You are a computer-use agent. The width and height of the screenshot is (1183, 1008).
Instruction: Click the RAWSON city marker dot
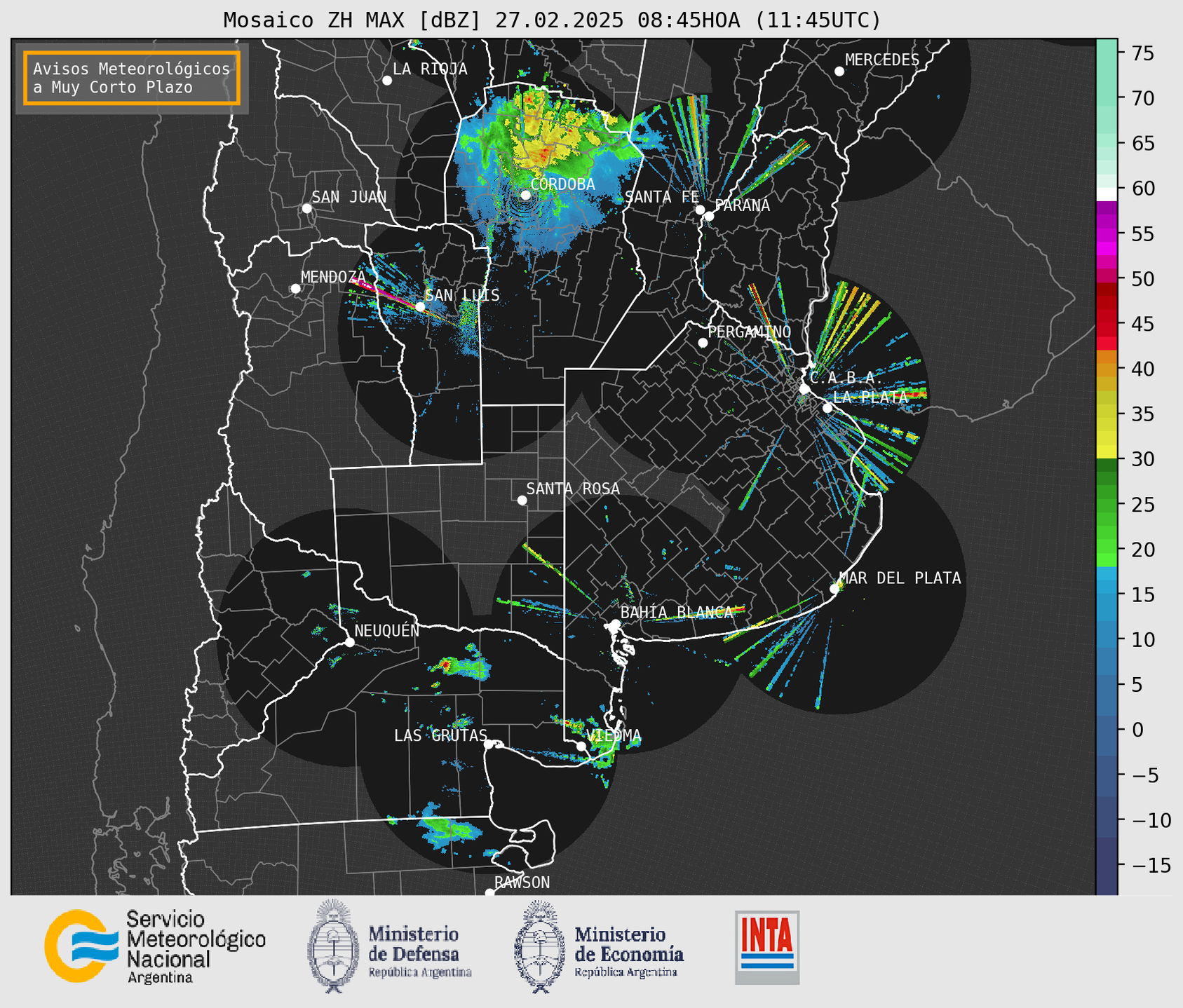(x=489, y=892)
